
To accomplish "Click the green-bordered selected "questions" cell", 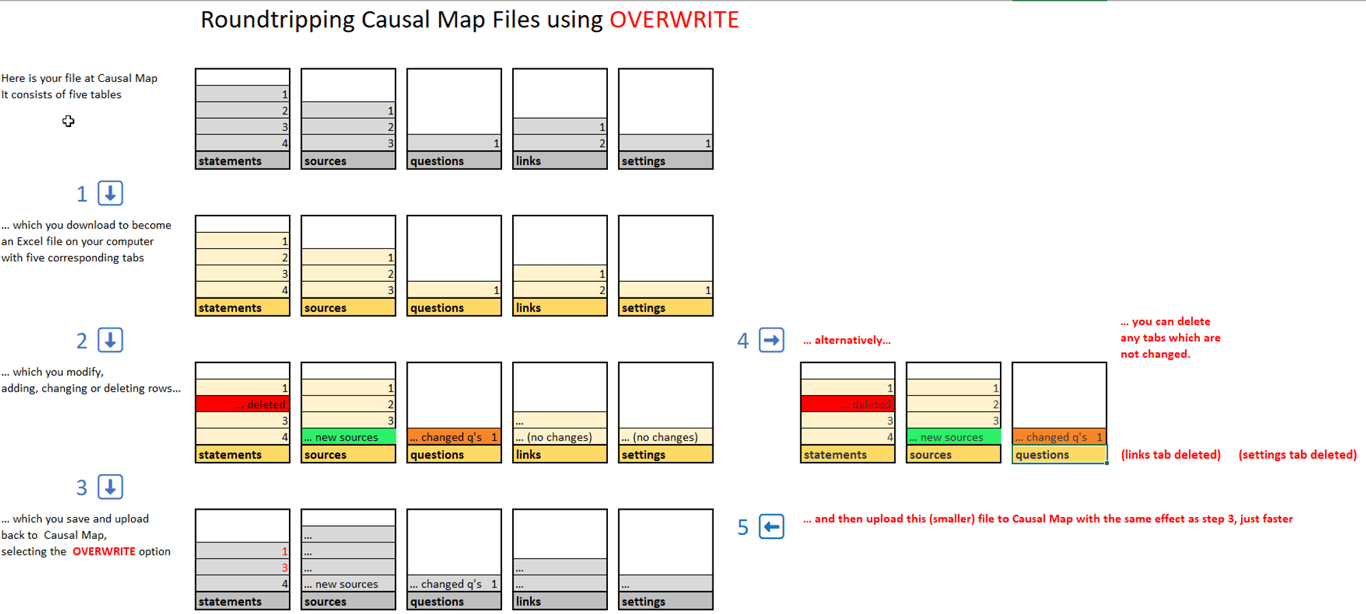I will tap(1059, 454).
